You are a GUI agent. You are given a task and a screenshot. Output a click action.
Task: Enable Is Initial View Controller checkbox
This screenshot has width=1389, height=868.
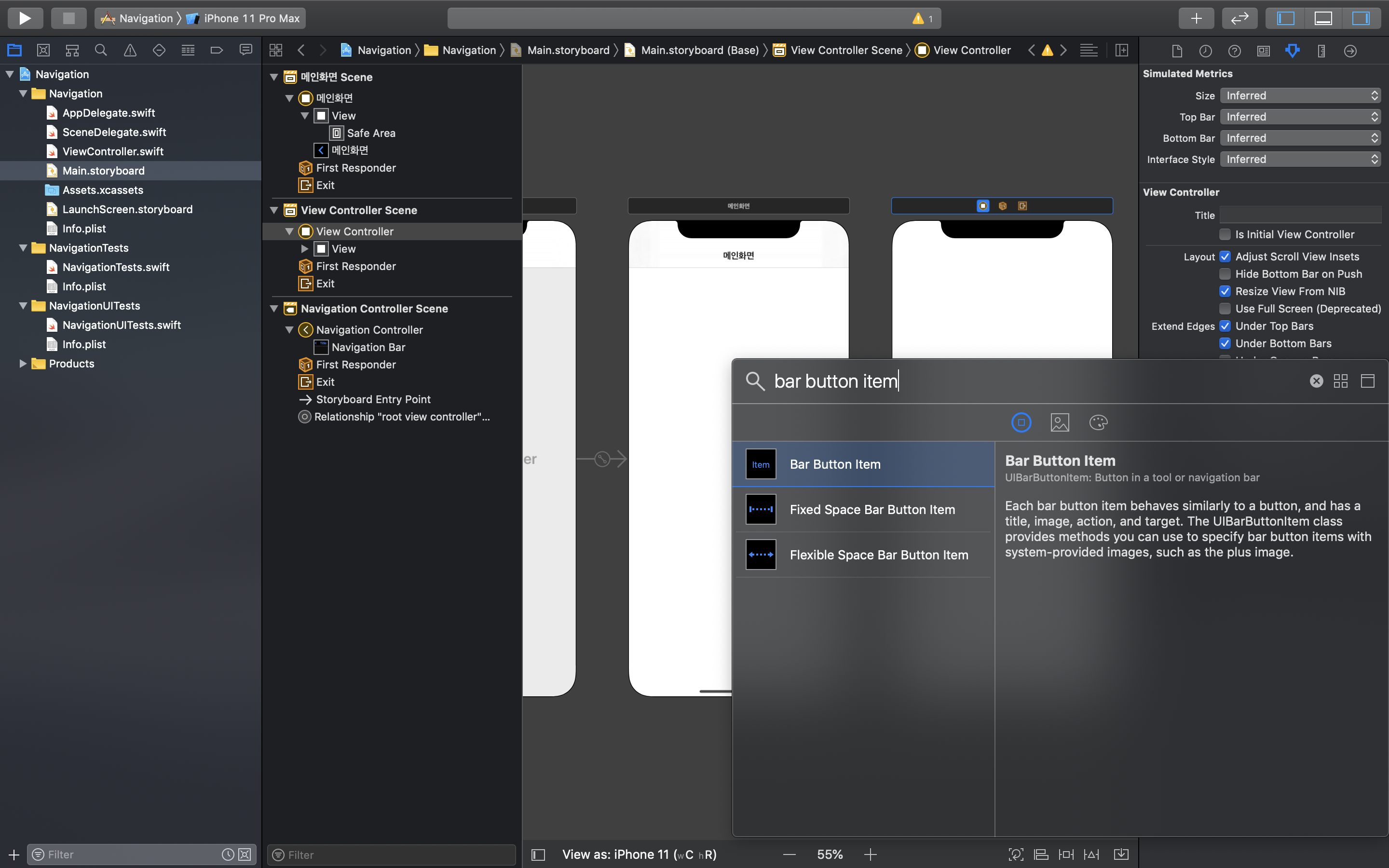tap(1225, 234)
